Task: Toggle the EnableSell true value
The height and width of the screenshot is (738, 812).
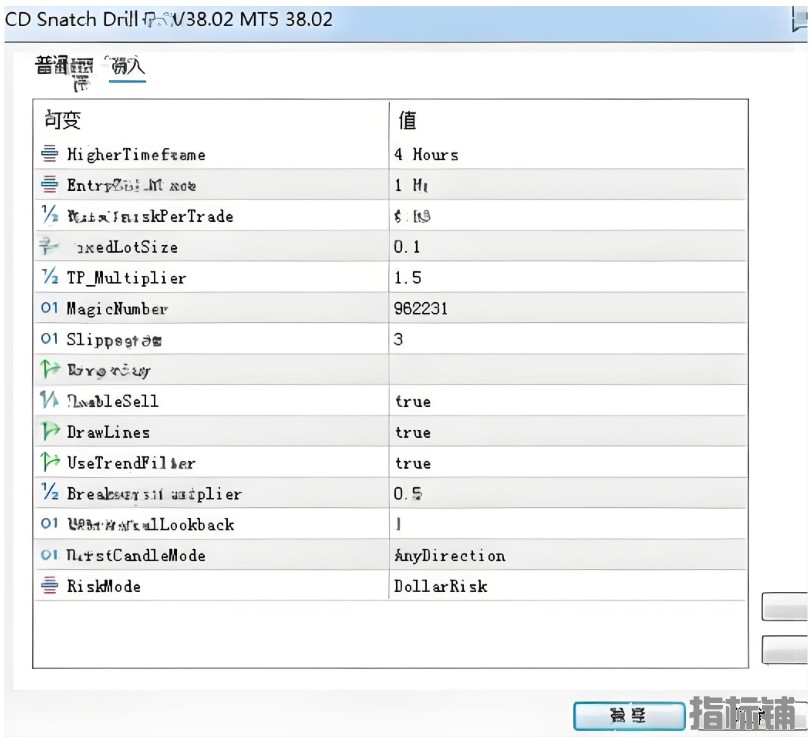Action: 413,401
